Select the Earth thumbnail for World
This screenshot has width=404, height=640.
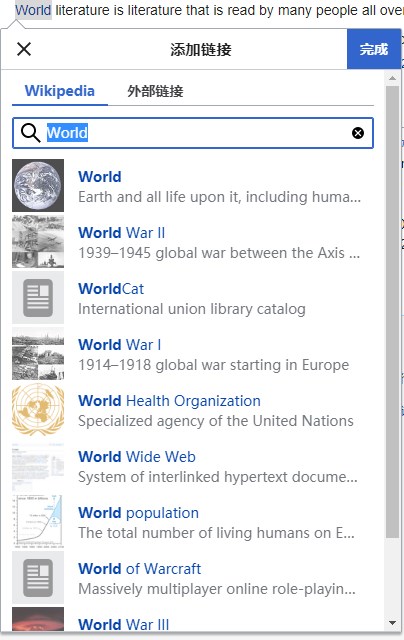(38, 186)
